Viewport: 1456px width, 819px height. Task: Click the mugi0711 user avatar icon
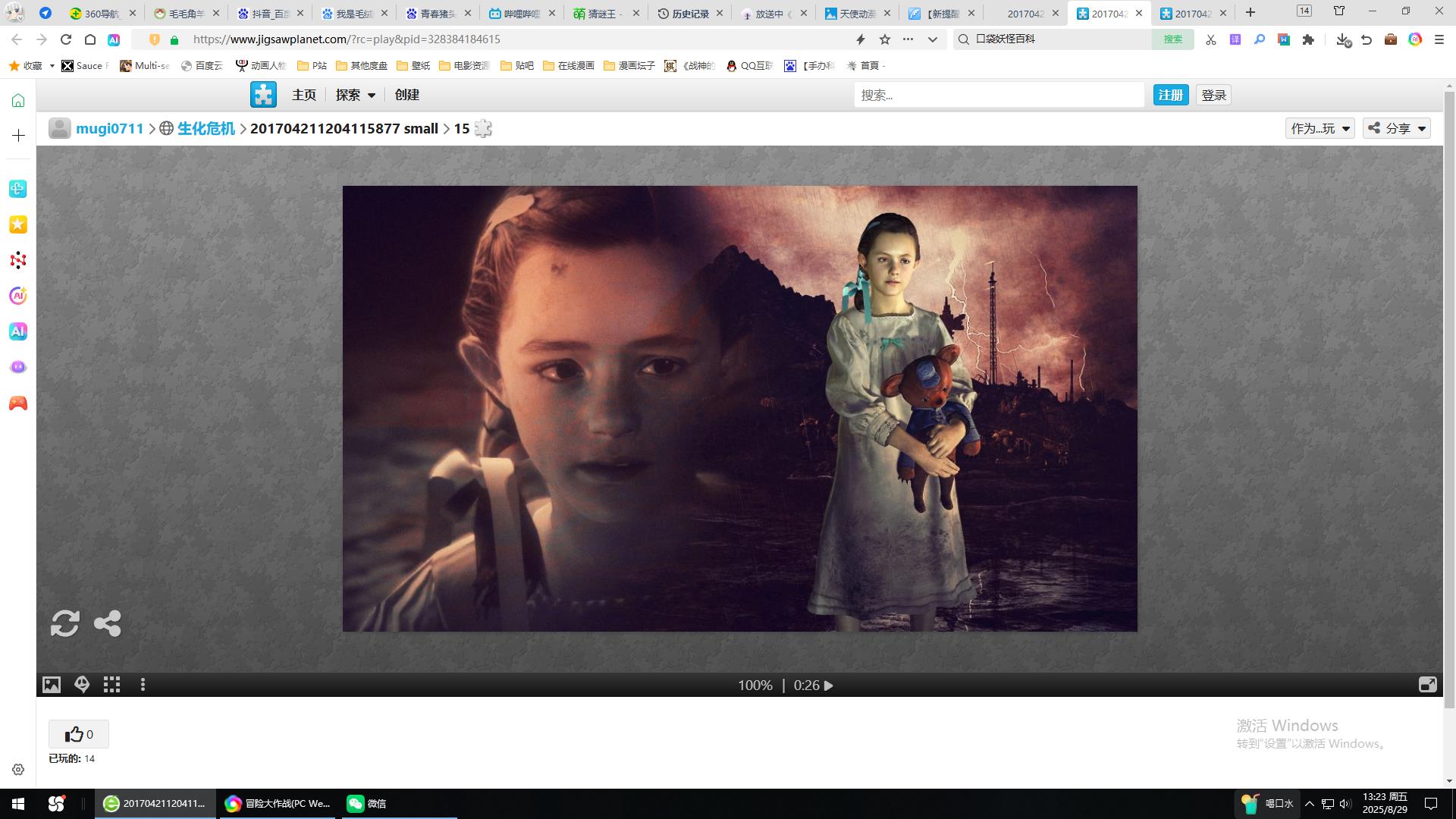tap(60, 128)
